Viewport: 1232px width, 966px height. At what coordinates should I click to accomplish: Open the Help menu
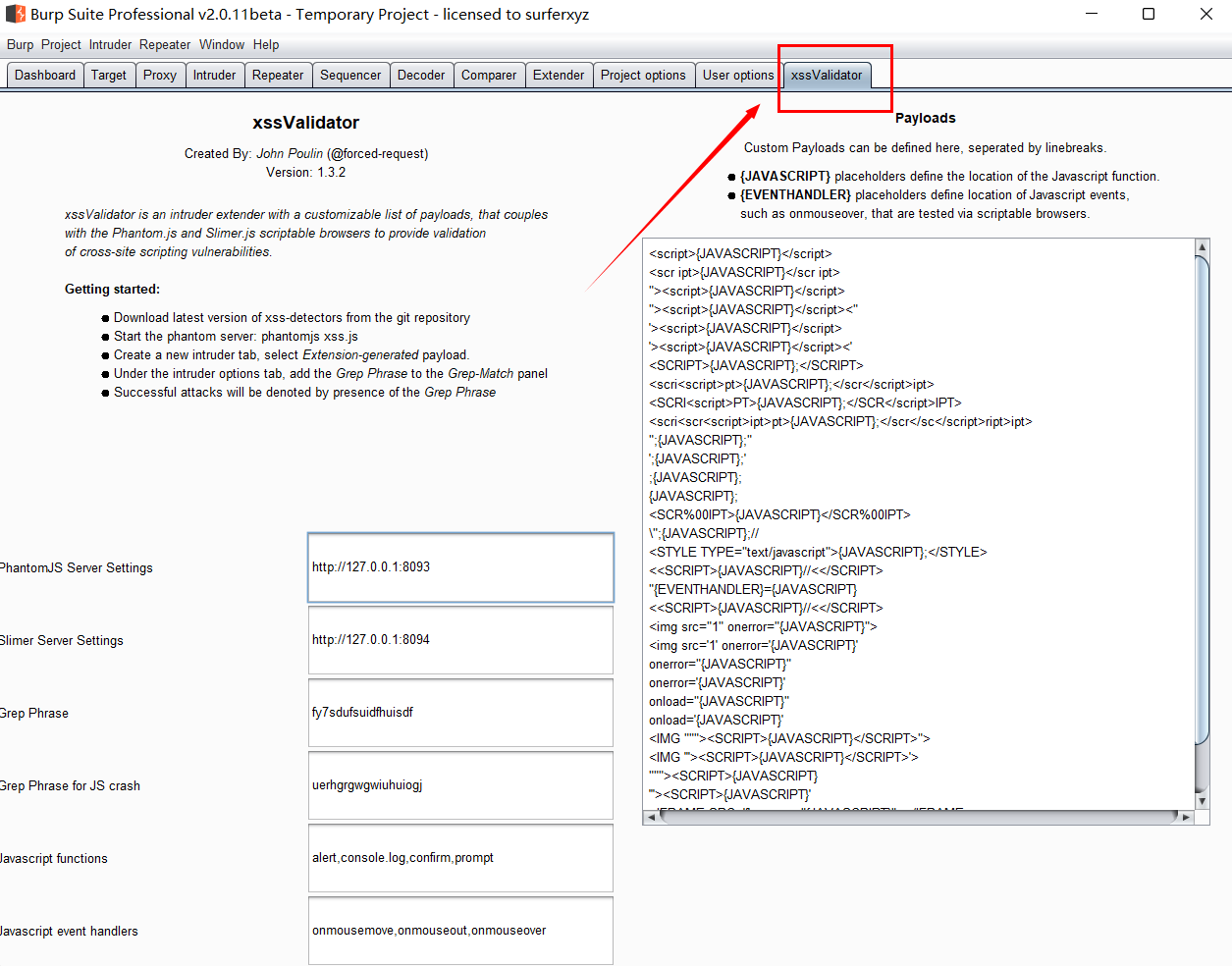click(266, 45)
